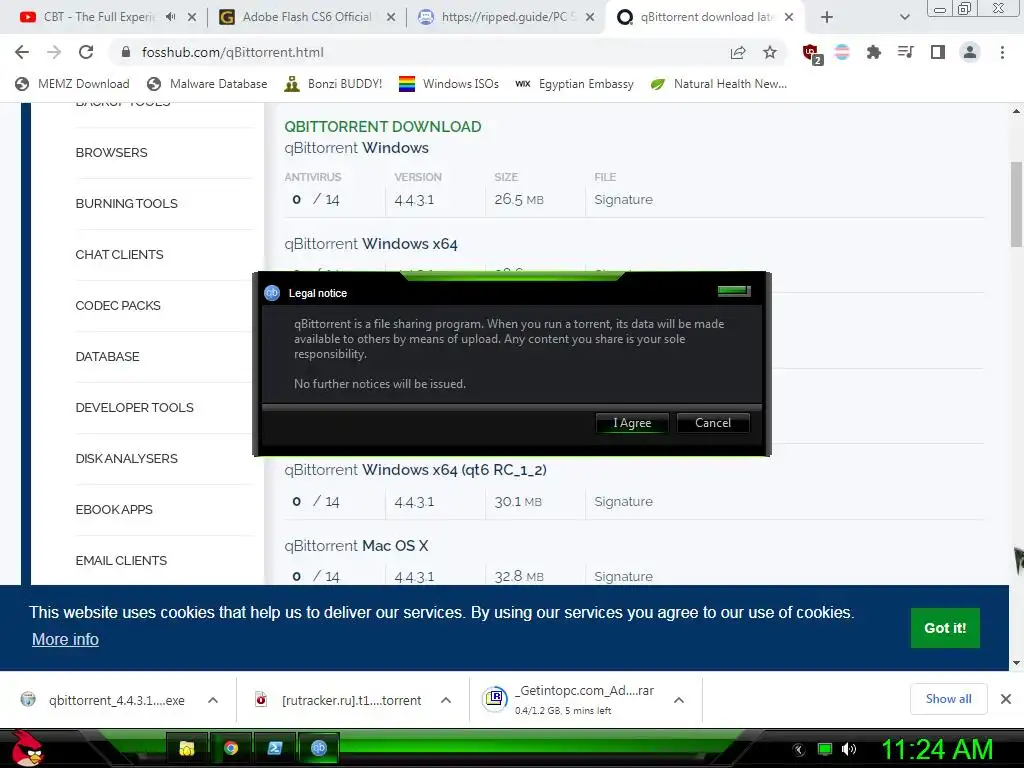Open Signature file for qBittorrent Windows

tap(623, 199)
